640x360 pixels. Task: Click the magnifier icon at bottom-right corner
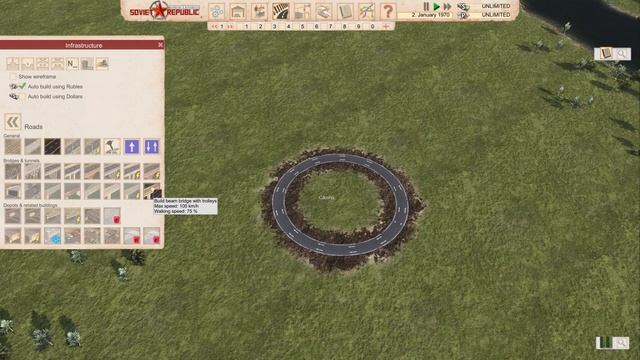pos(621,342)
